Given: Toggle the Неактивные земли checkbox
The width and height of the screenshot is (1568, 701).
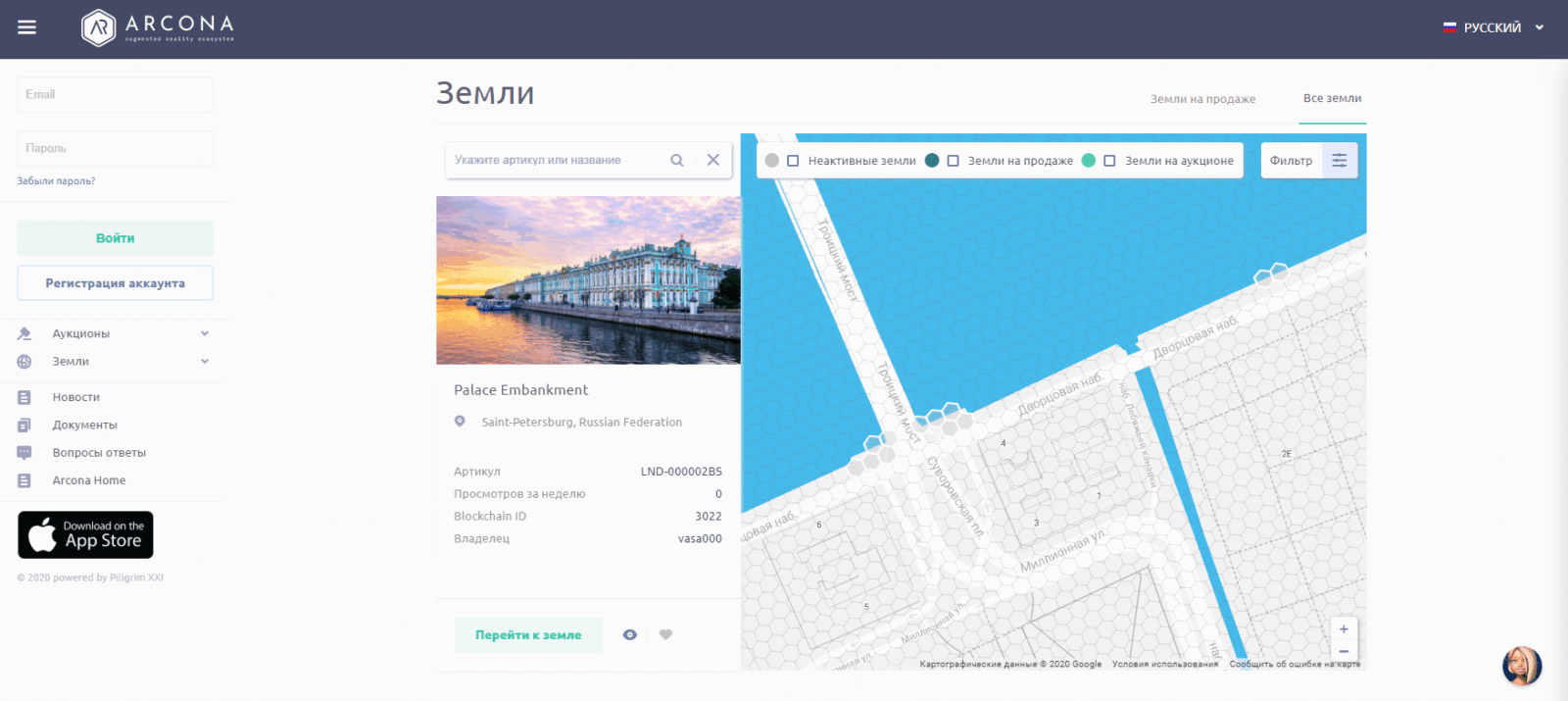Looking at the screenshot, I should (x=793, y=161).
